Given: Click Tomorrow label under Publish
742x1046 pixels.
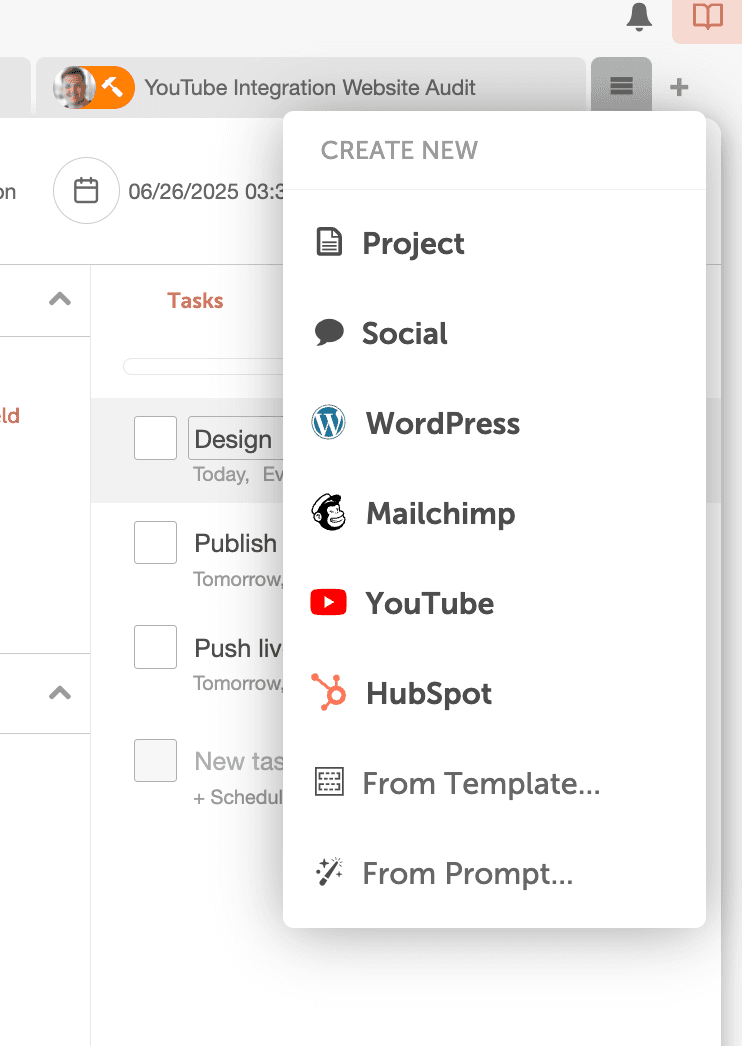Looking at the screenshot, I should pos(238,579).
